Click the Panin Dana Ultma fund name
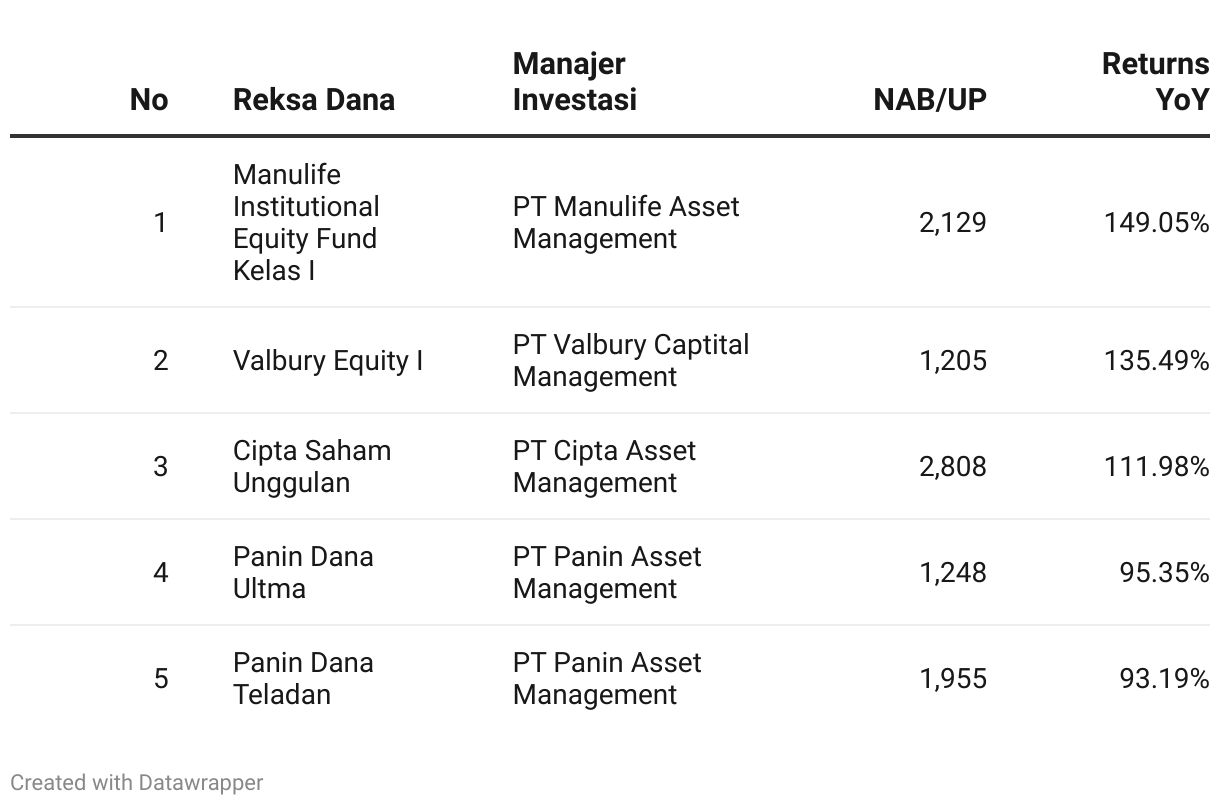This screenshot has height=806, width=1220. coord(303,572)
